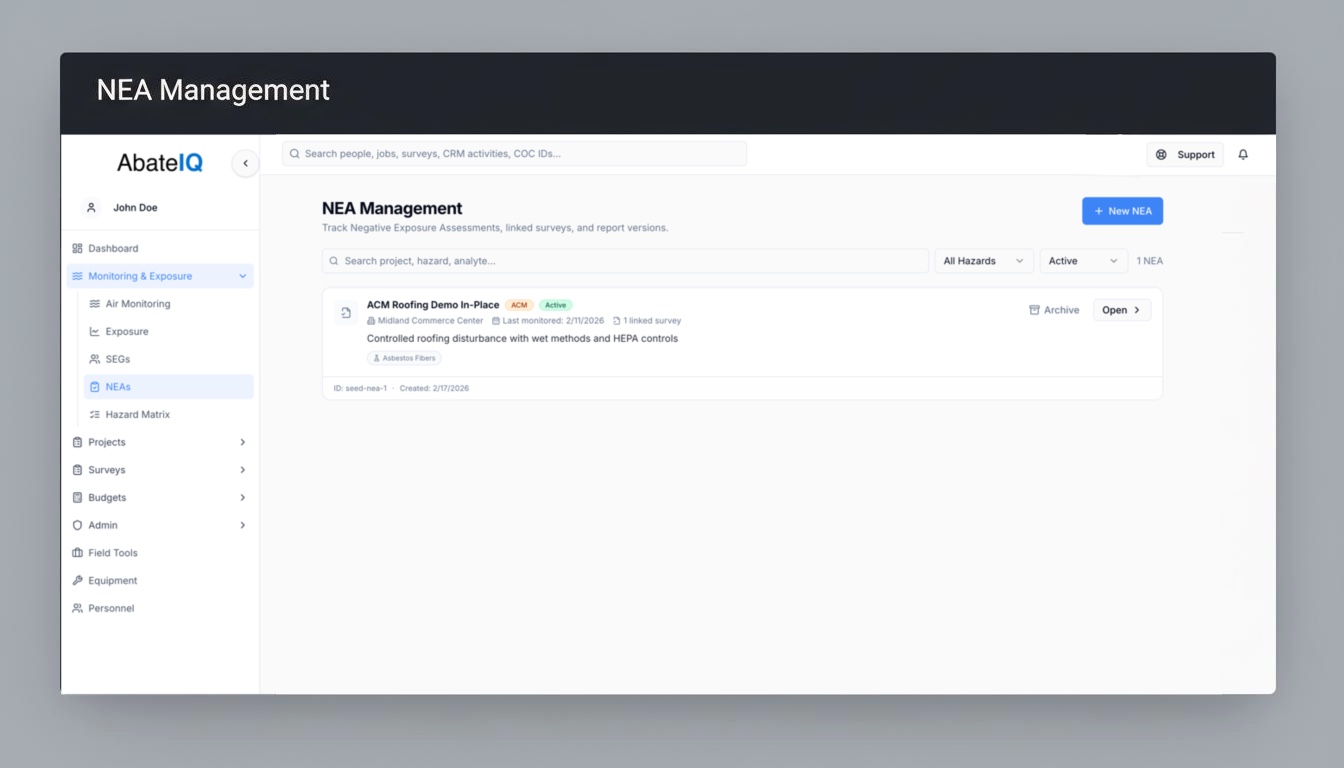Image resolution: width=1344 pixels, height=768 pixels.
Task: Click the NEA list search magnifier icon
Action: pos(334,261)
